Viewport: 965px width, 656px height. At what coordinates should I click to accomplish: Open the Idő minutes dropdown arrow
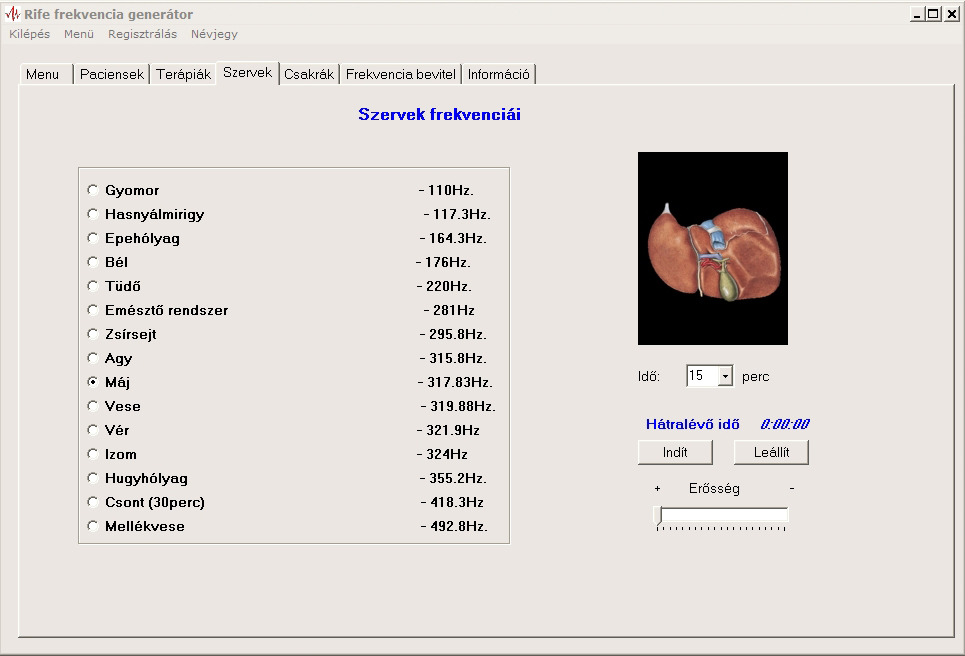click(x=726, y=375)
